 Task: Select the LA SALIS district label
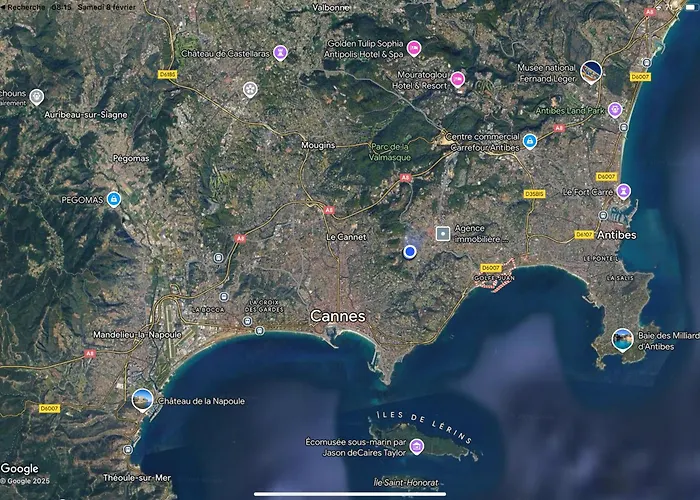(620, 278)
